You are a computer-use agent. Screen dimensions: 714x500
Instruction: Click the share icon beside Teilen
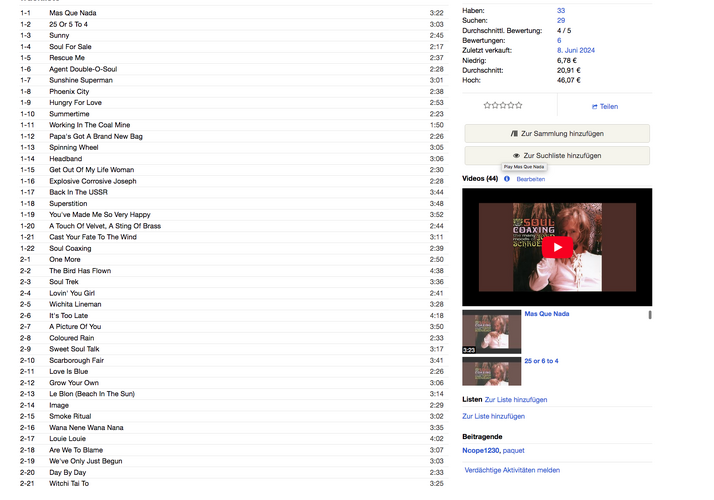[x=594, y=107]
